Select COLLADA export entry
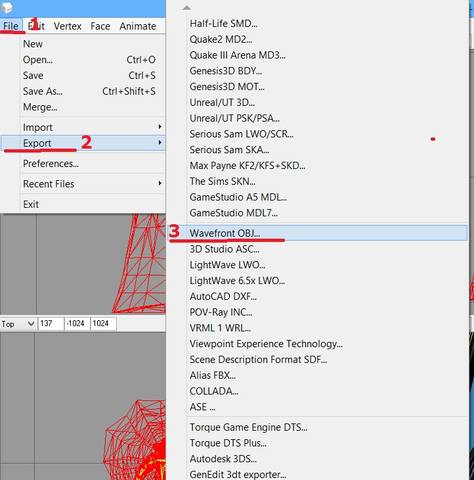The height and width of the screenshot is (480, 474). pos(317,391)
